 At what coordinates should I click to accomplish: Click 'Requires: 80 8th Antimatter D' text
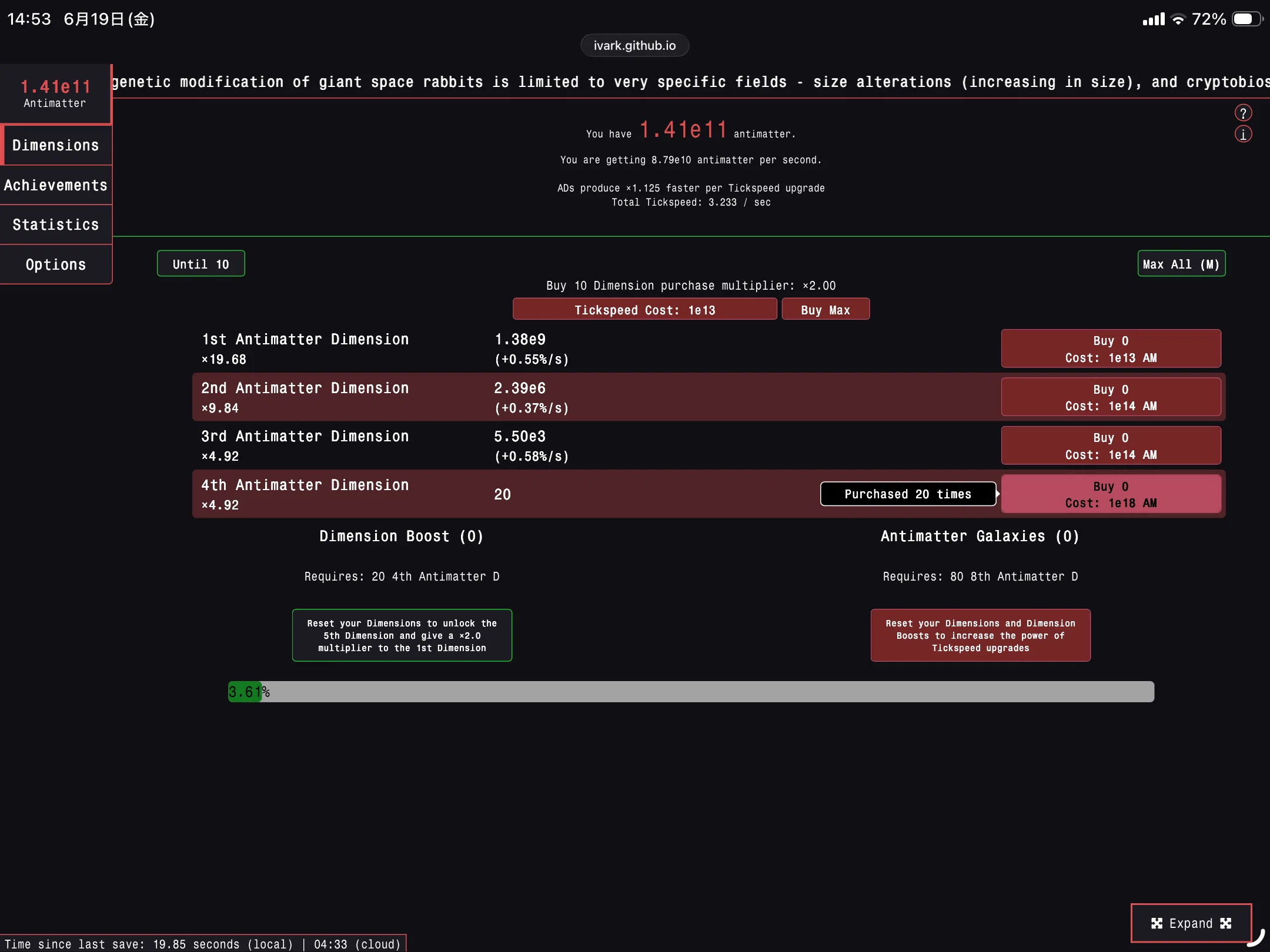(x=981, y=576)
